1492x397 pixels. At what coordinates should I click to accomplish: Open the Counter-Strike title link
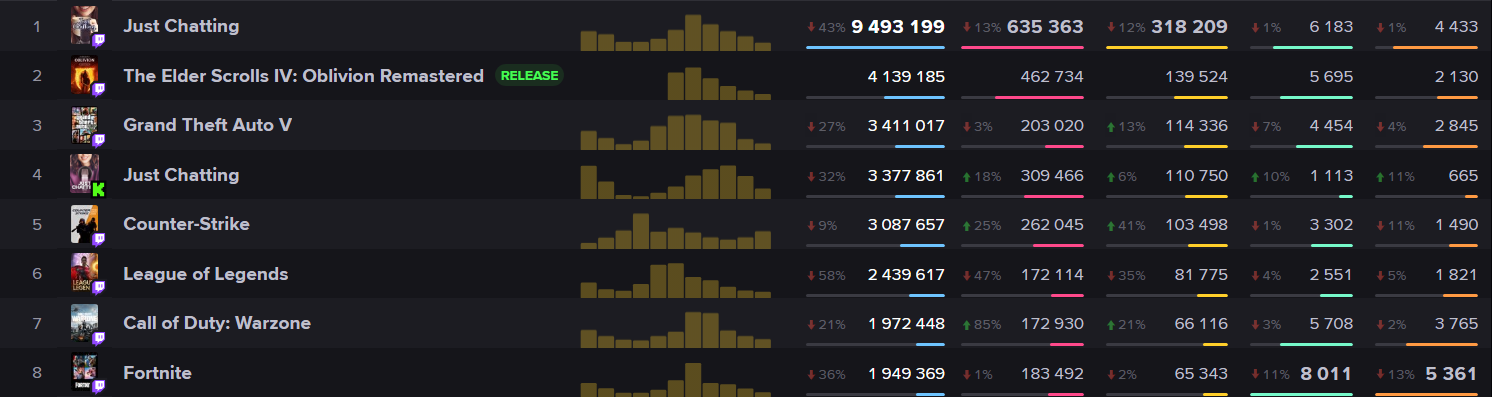(x=186, y=224)
